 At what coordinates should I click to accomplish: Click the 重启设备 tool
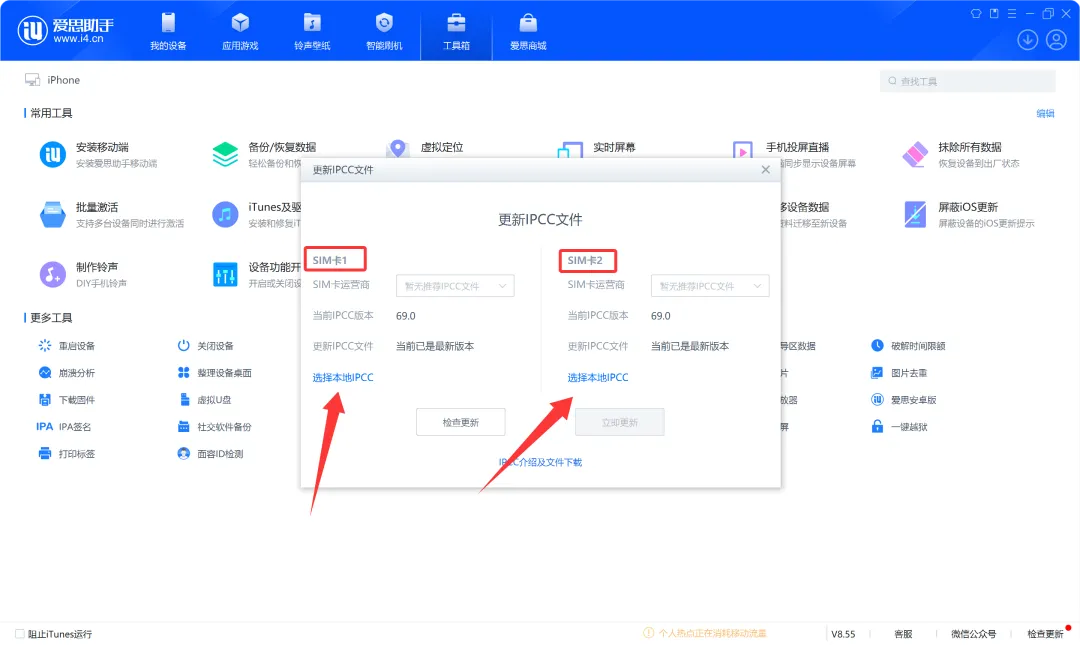[x=67, y=346]
